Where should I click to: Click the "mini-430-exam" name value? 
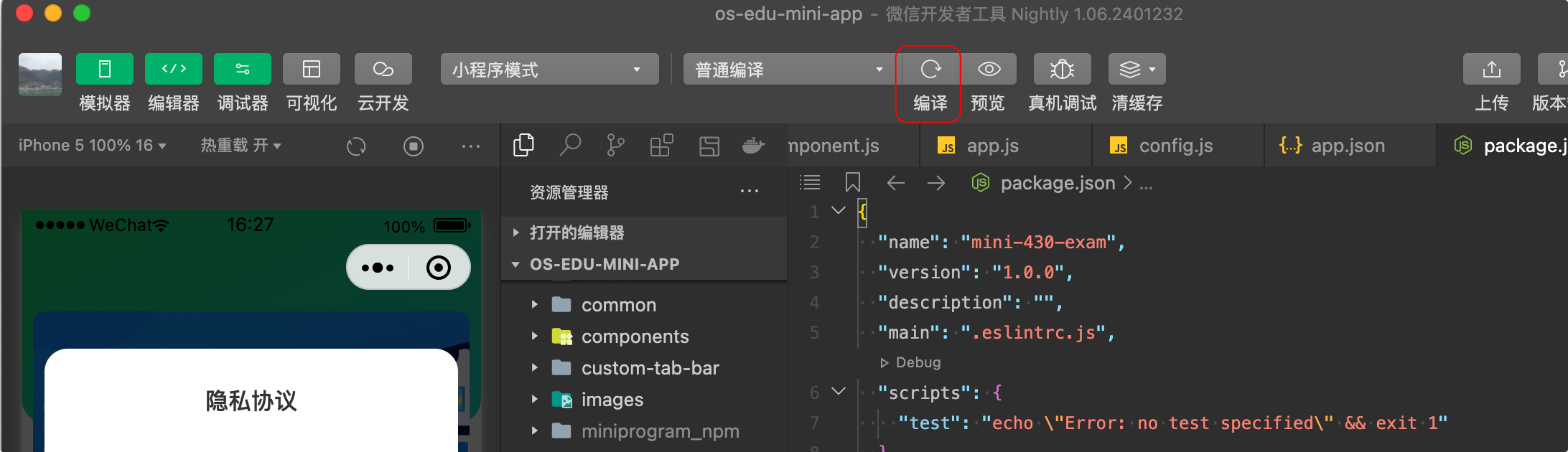click(1039, 243)
